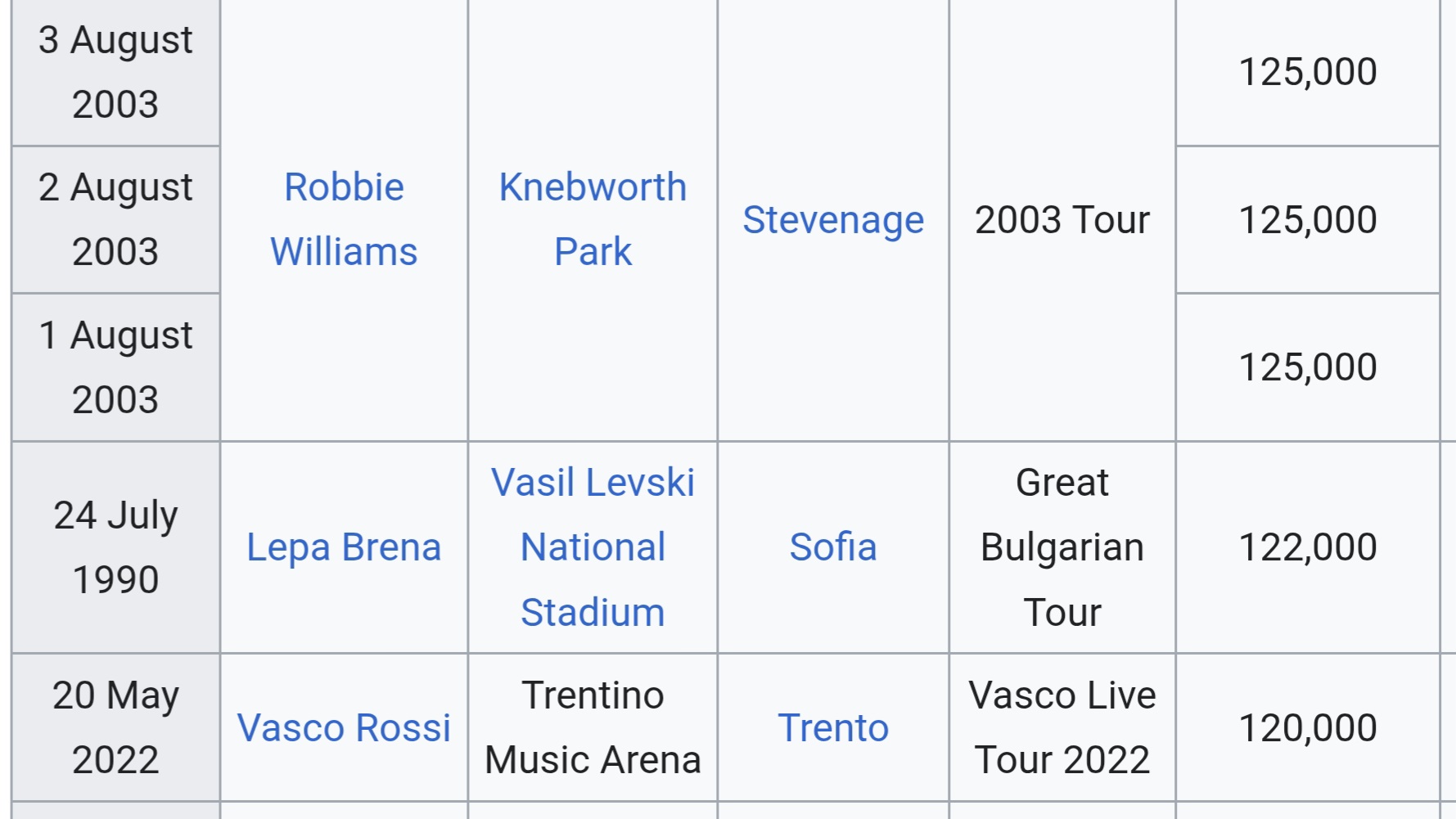
Task: Click the 20 May 2022 date cell
Action: tap(115, 727)
